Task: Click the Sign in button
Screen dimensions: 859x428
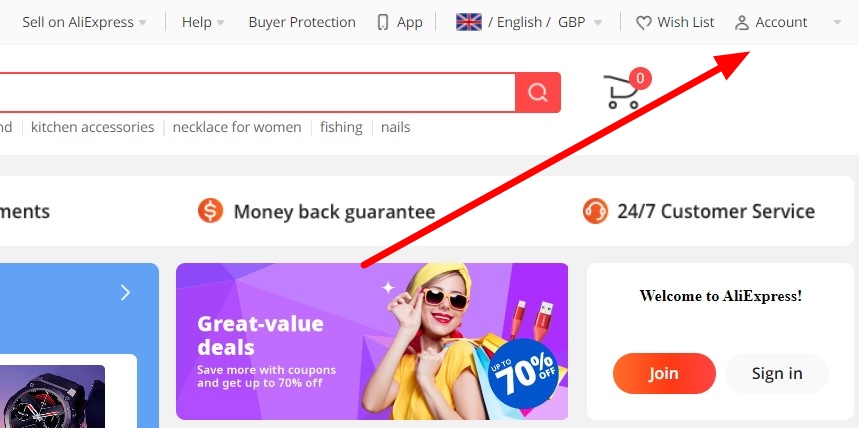Action: tap(777, 373)
